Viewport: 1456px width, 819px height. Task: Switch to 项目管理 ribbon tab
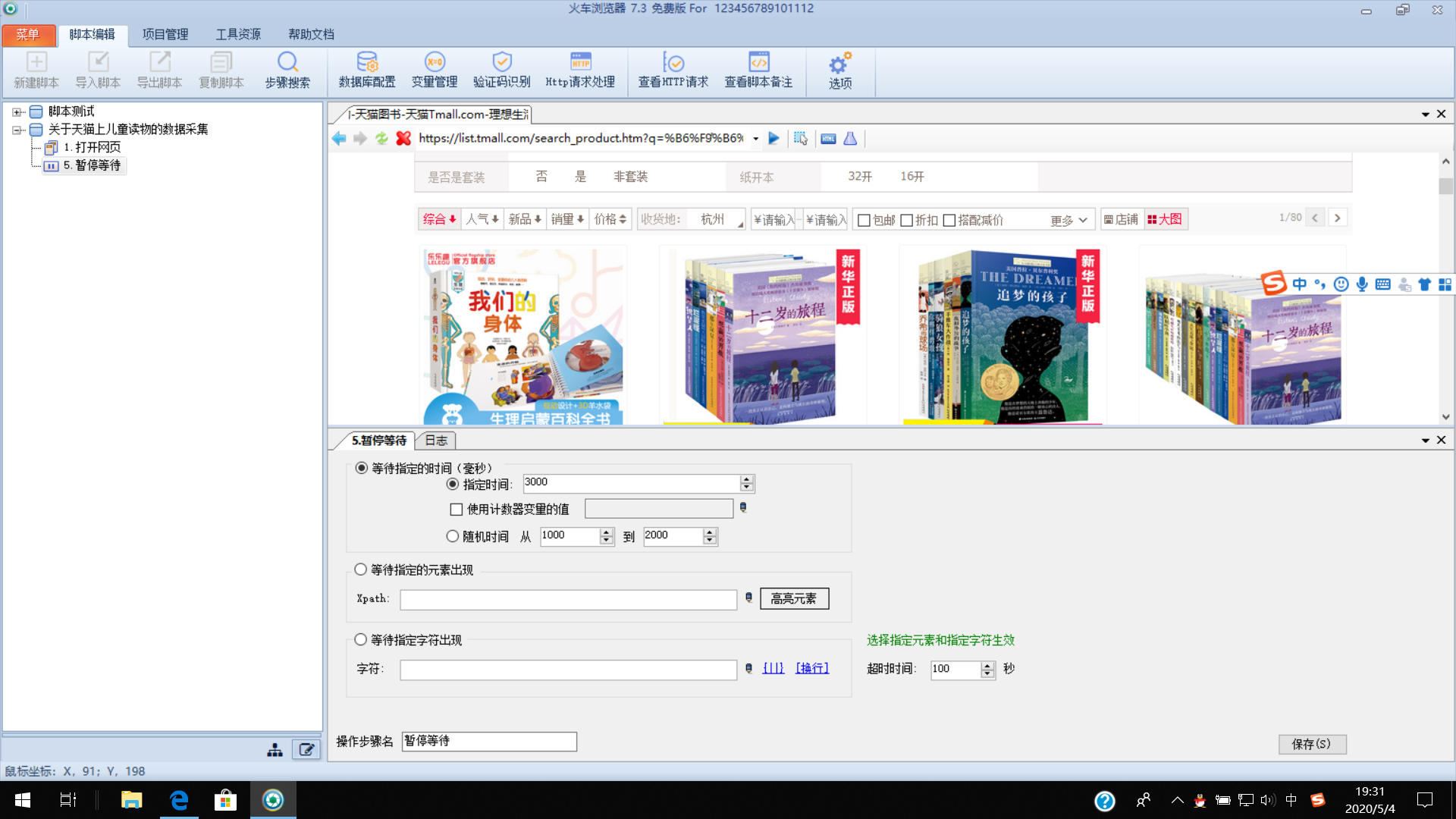[x=165, y=34]
